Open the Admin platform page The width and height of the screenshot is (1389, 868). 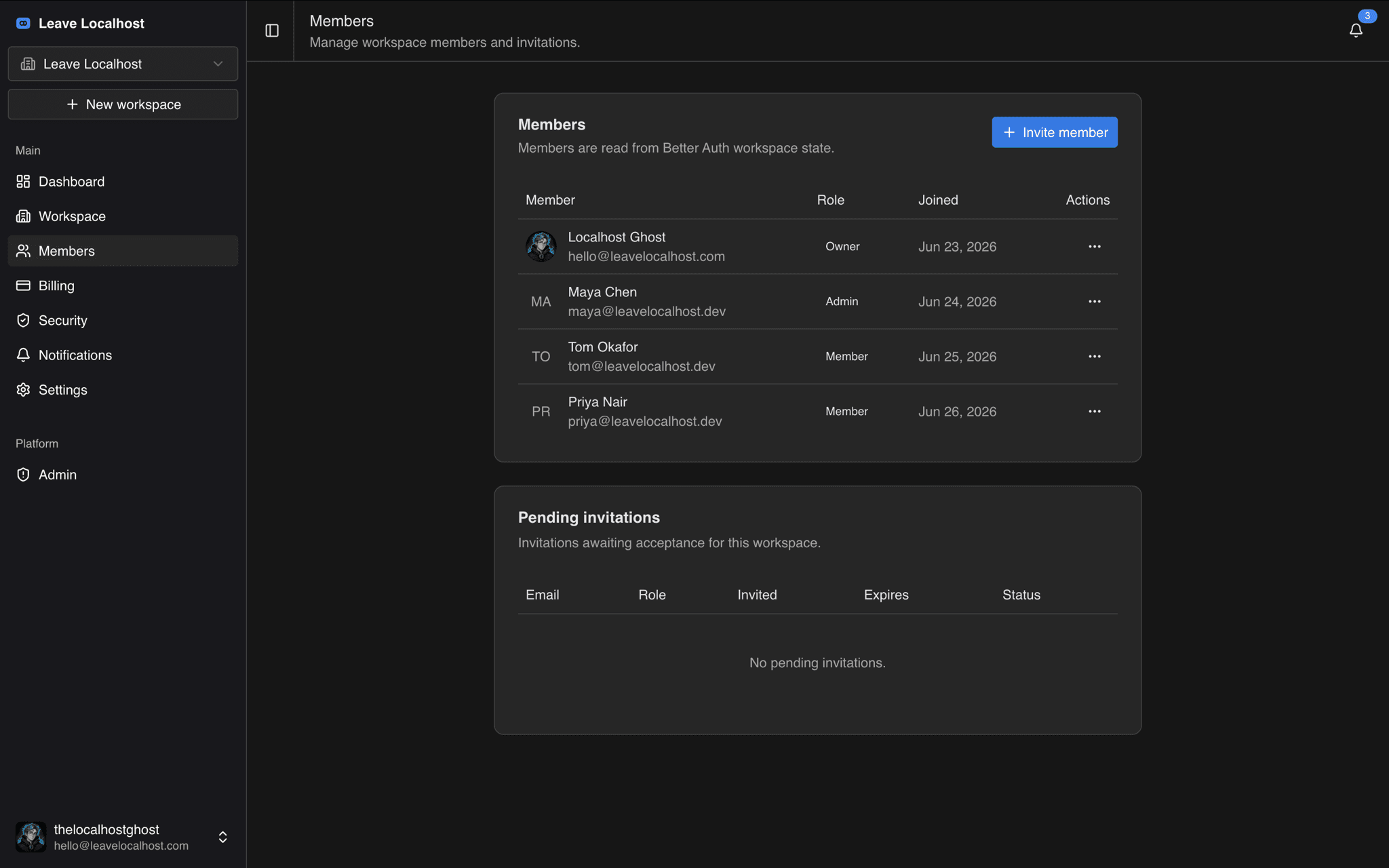point(123,475)
